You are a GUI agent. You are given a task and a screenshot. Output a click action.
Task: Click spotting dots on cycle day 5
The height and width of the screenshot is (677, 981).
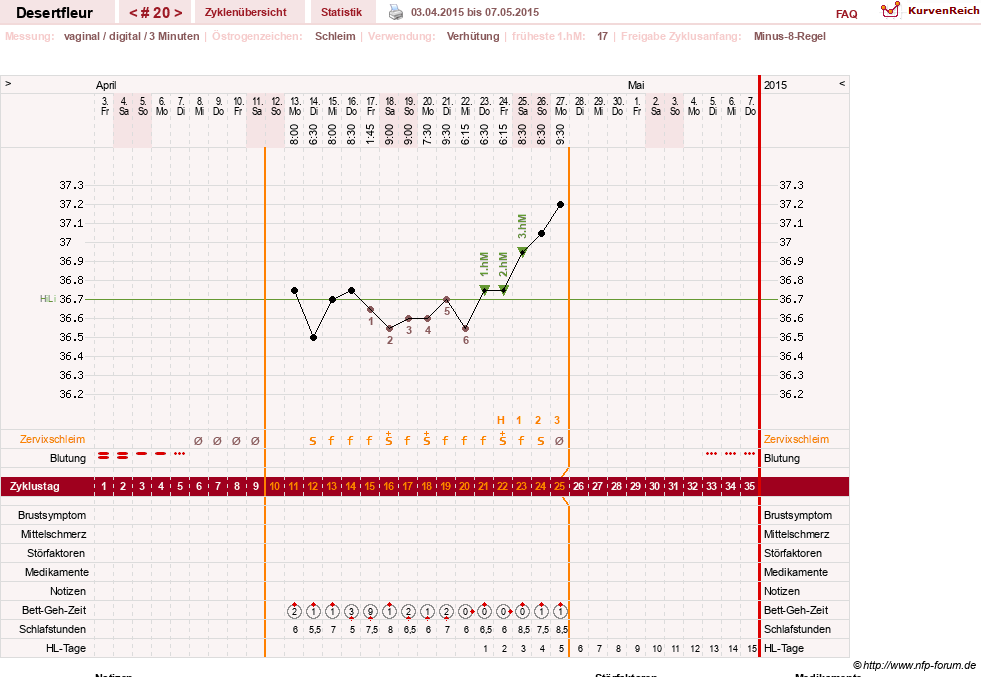click(x=180, y=454)
